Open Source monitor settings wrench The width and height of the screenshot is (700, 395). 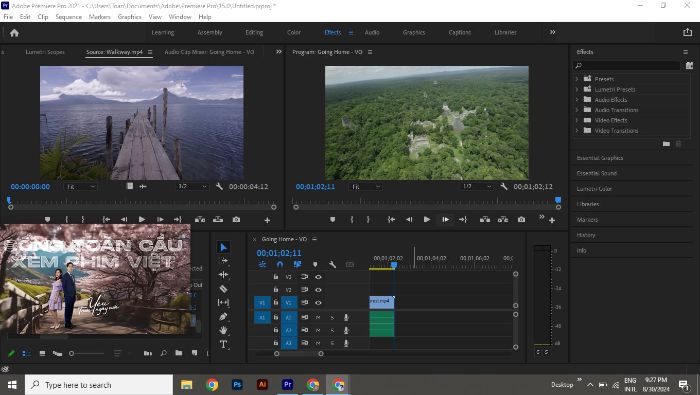tap(219, 186)
